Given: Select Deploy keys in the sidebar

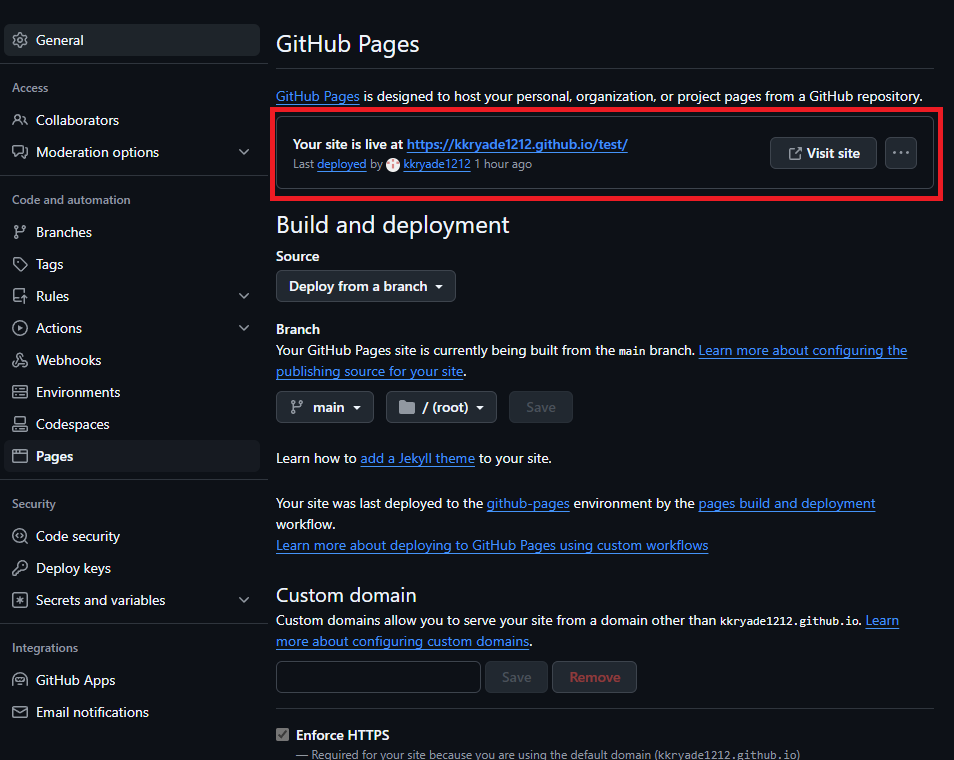Looking at the screenshot, I should [x=132, y=568].
